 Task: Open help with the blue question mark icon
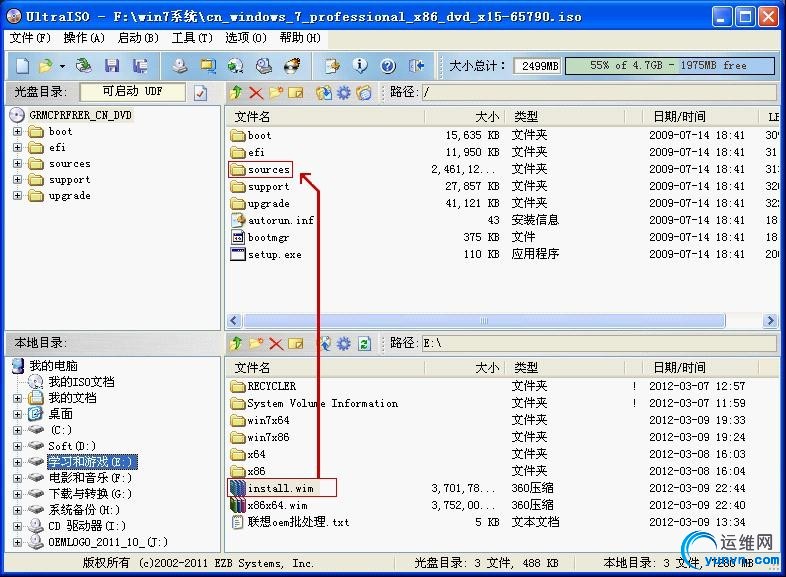tap(388, 66)
